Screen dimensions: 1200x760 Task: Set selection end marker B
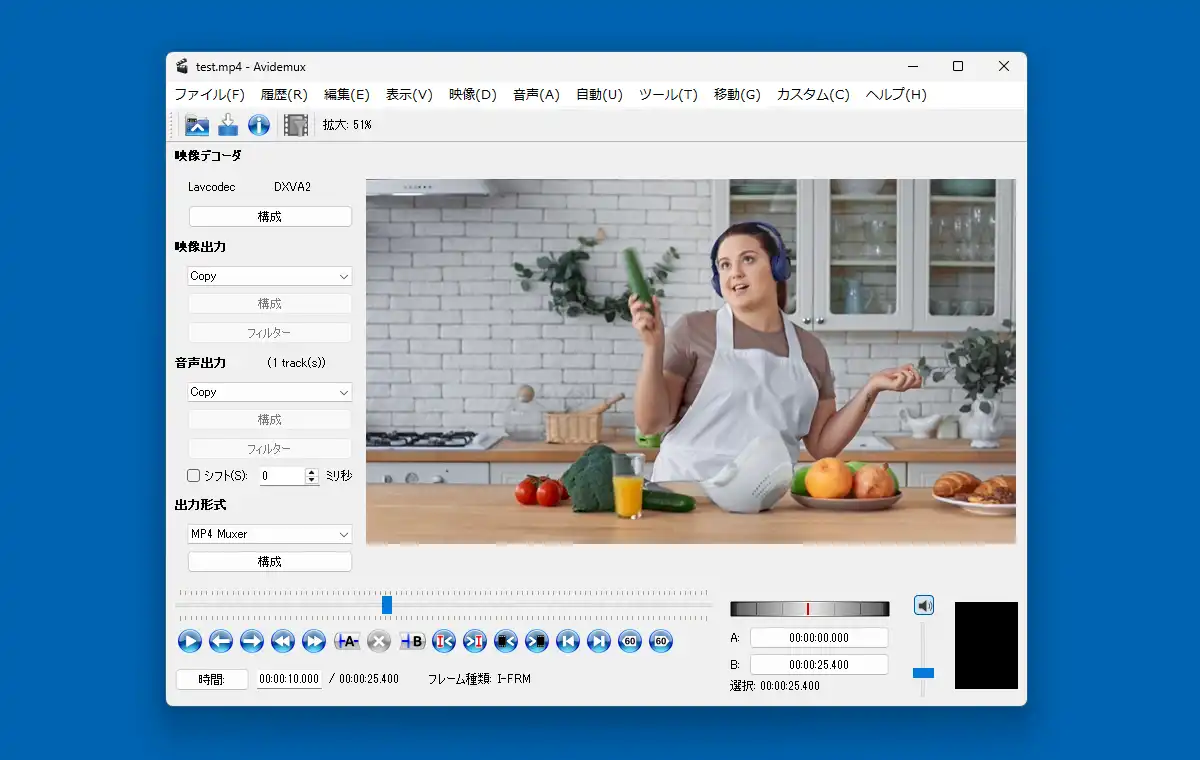[x=412, y=642]
